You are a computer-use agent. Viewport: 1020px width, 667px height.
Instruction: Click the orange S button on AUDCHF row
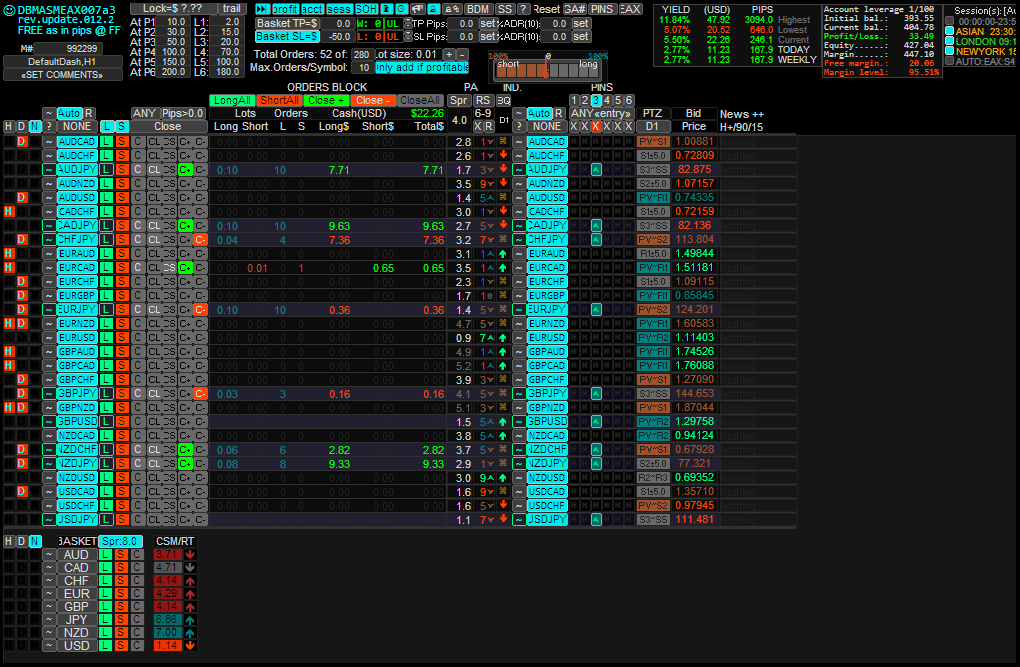click(122, 156)
